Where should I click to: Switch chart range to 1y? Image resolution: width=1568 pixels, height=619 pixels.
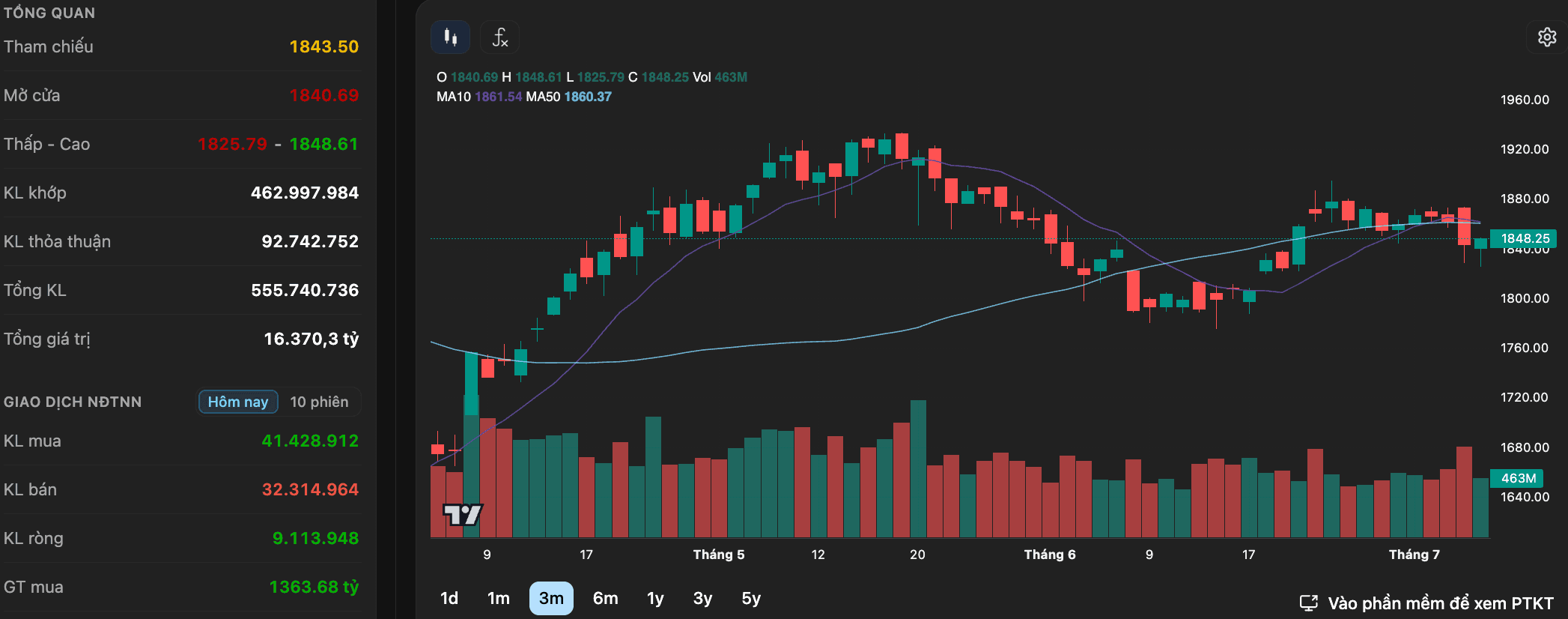point(655,598)
